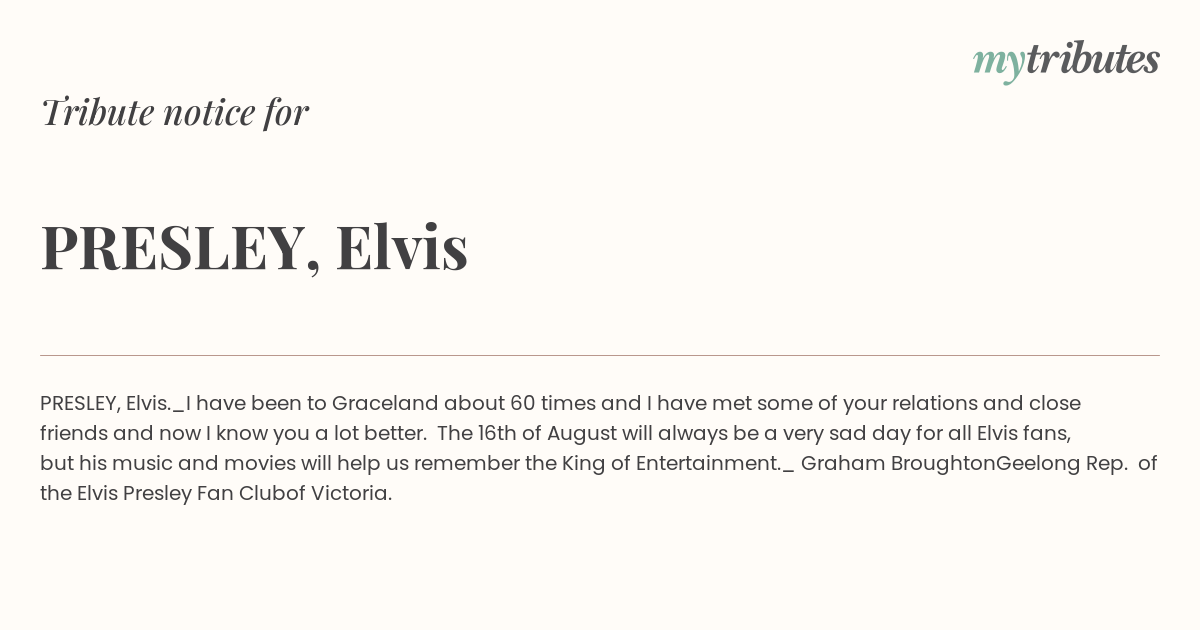Click the first name 'Elvis' in title
The image size is (1200, 630).
402,246
